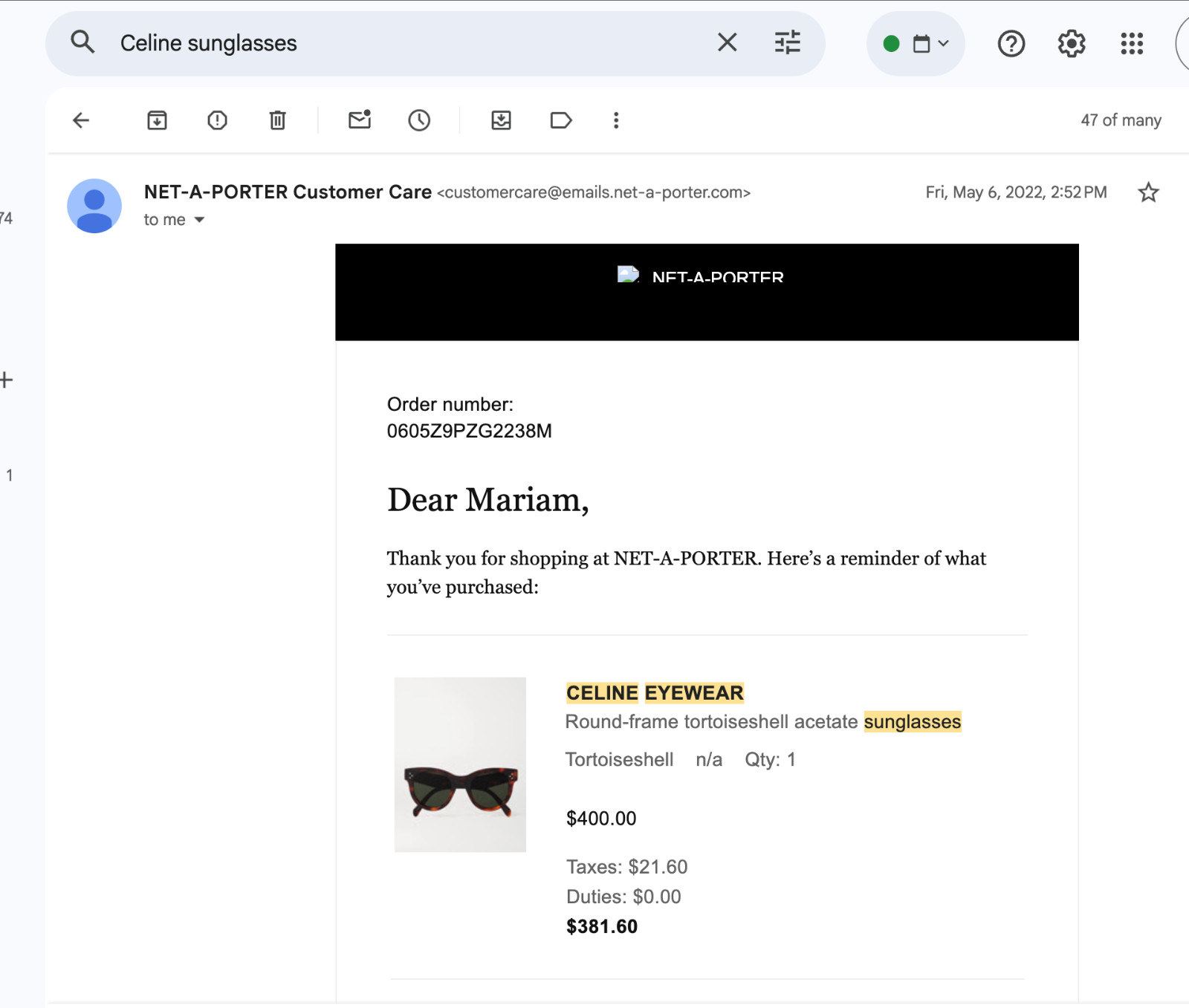
Task: Mark the email as unread
Action: tap(359, 120)
